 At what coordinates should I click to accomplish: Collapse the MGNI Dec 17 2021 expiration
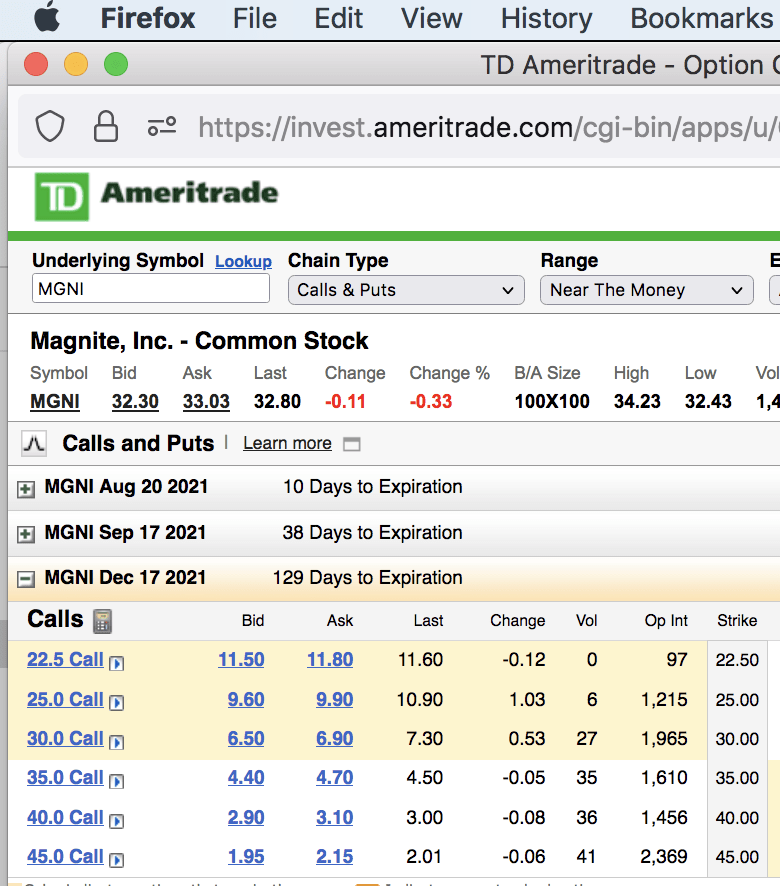coord(26,579)
